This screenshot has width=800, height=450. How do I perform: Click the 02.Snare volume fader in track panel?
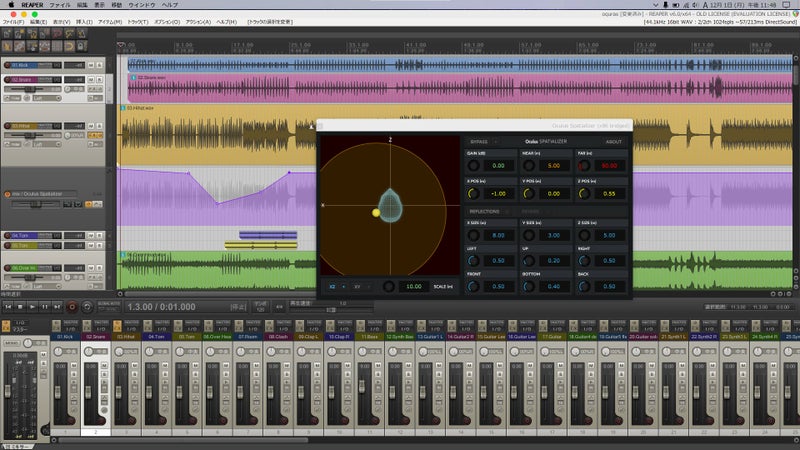click(x=30, y=89)
